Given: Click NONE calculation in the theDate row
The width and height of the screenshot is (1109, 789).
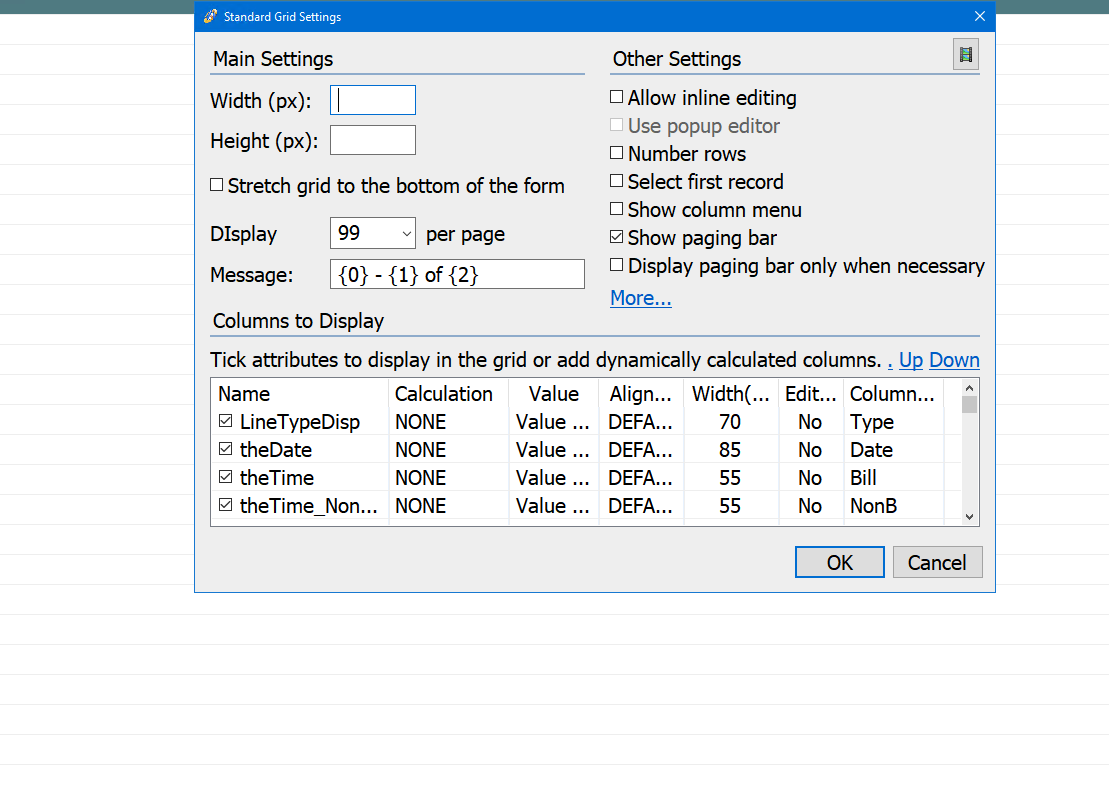Looking at the screenshot, I should [x=420, y=450].
